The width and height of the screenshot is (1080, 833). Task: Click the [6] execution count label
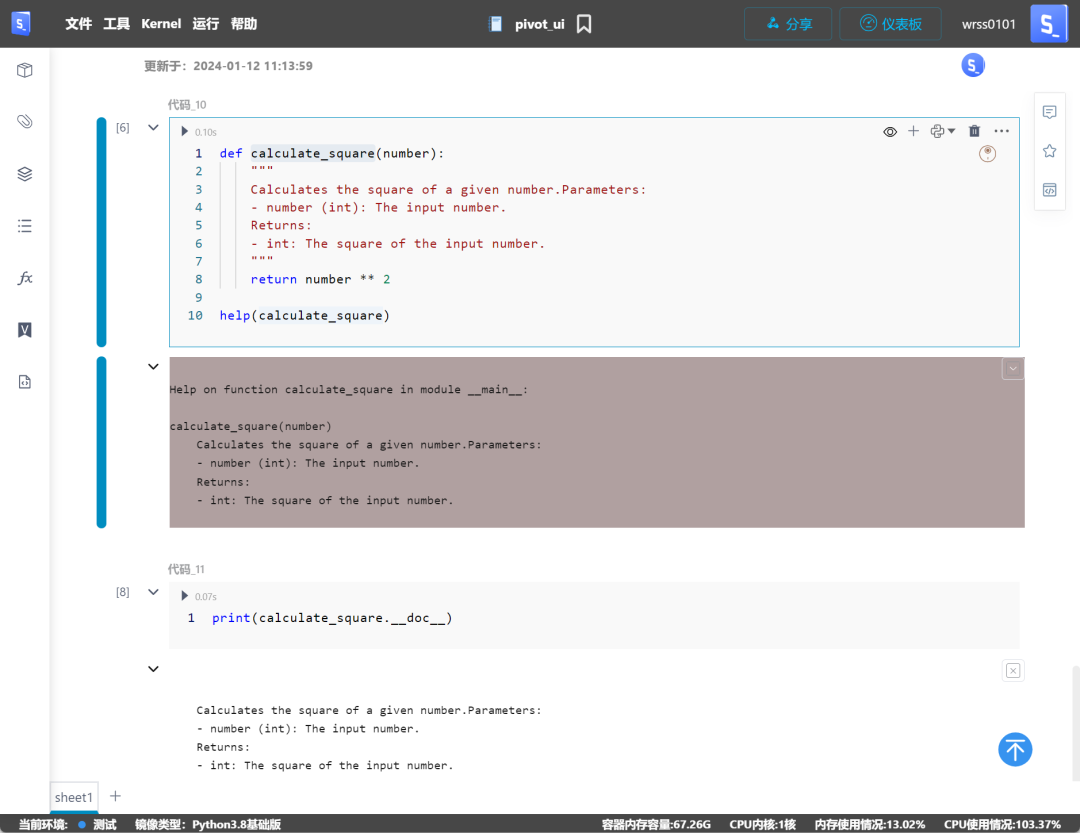click(123, 127)
